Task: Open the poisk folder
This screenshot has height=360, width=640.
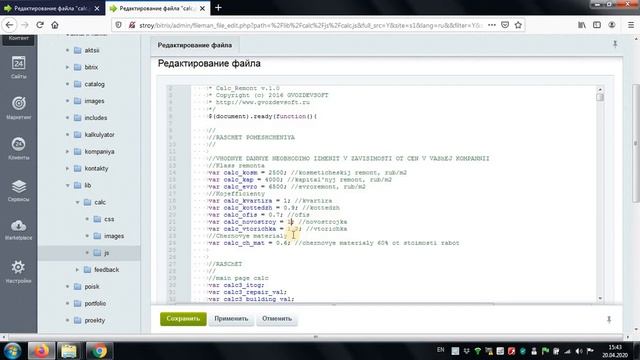Action: (91, 287)
